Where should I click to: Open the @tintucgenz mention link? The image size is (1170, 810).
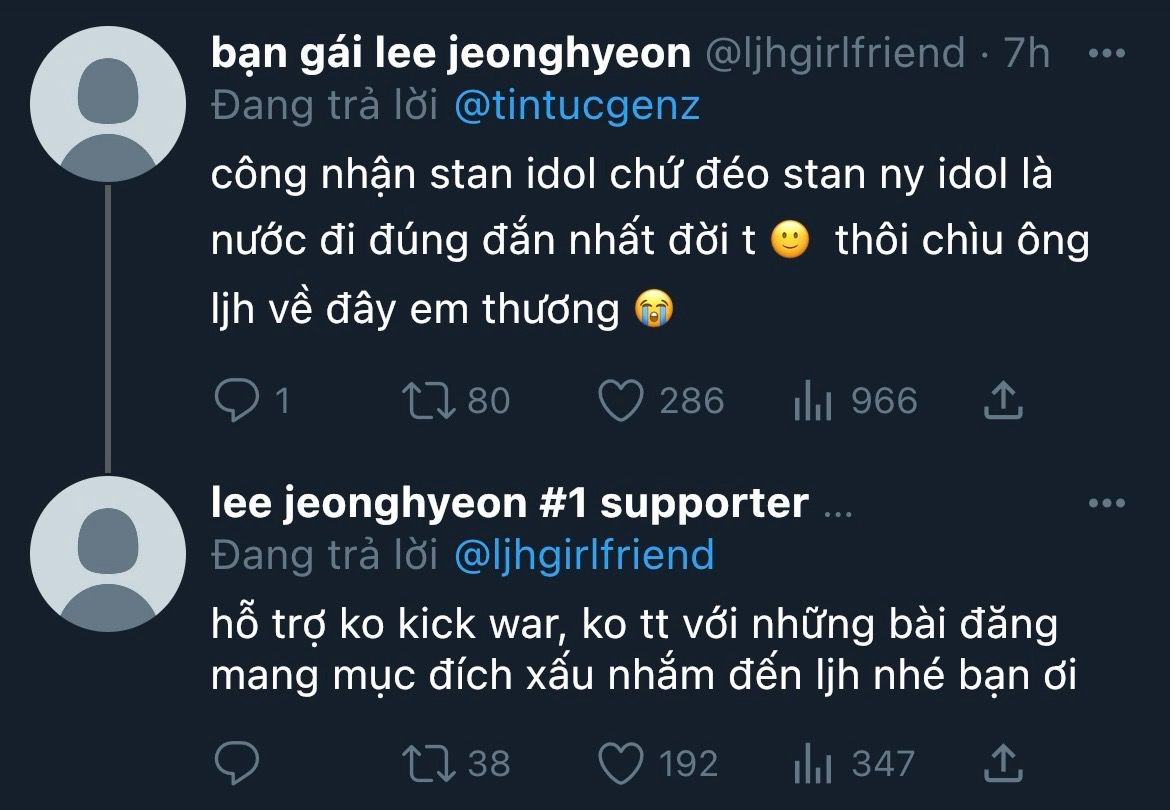point(576,106)
